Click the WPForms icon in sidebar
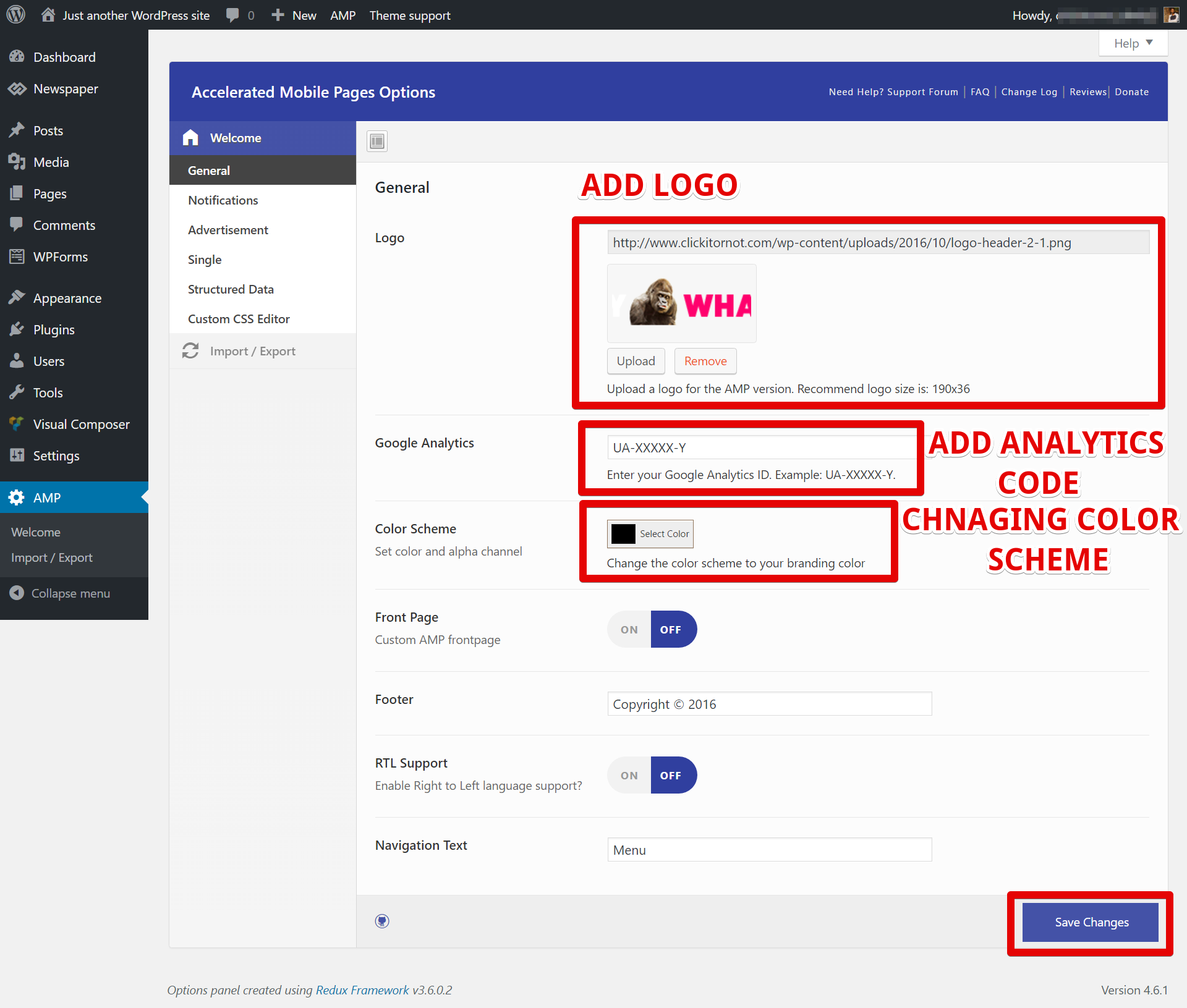1187x1008 pixels. pos(17,256)
